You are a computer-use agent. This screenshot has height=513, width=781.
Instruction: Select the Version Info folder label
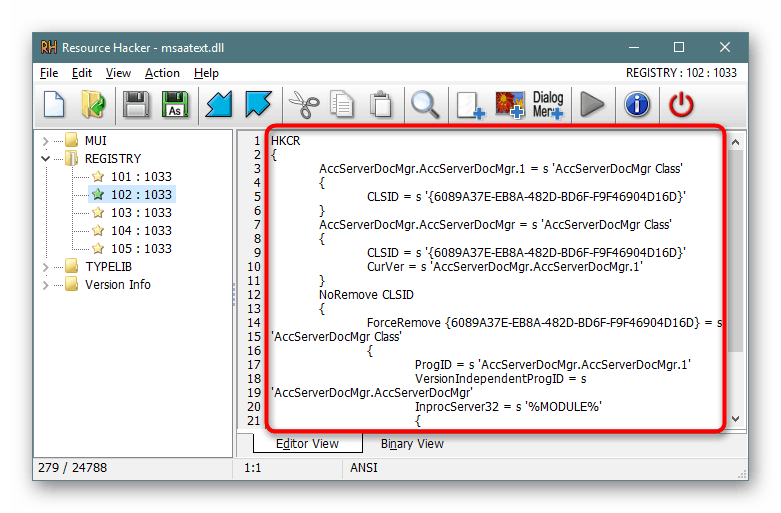click(x=118, y=284)
